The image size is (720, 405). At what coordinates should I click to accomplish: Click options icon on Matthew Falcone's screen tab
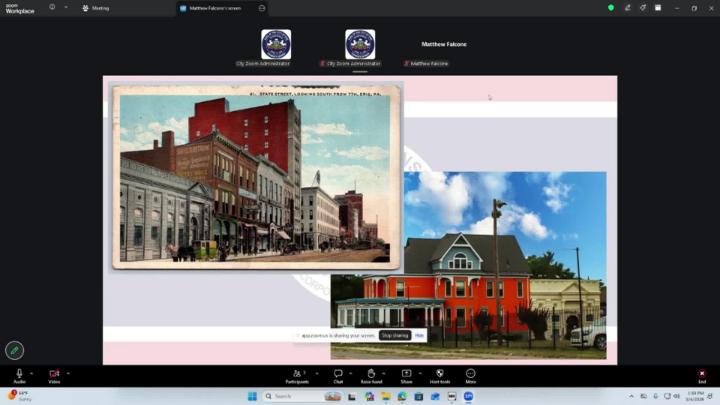point(262,8)
